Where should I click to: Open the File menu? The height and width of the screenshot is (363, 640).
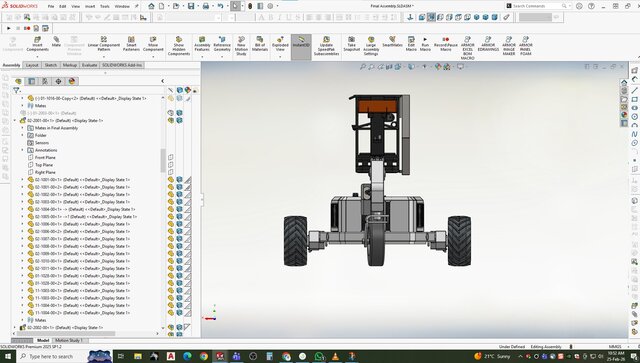click(51, 7)
